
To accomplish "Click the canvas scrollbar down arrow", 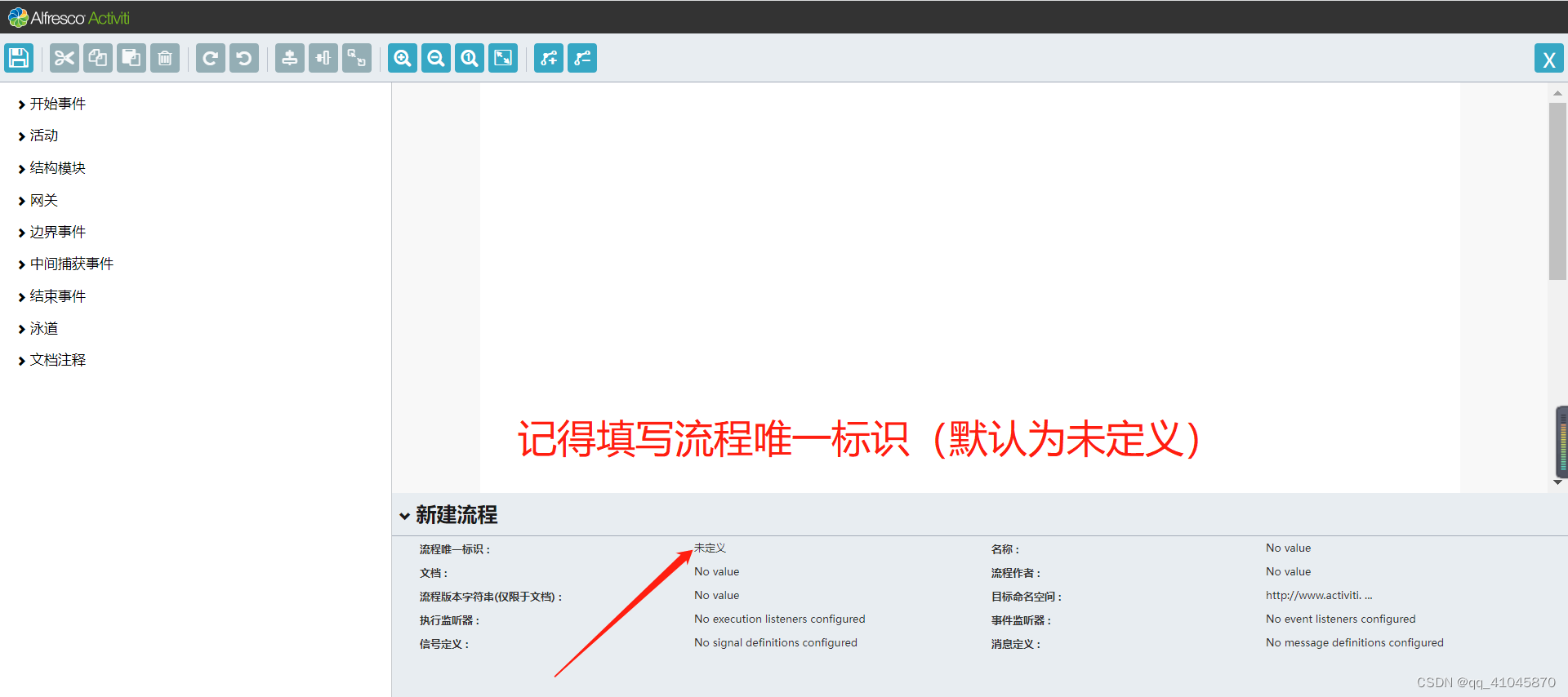I will [x=1557, y=482].
